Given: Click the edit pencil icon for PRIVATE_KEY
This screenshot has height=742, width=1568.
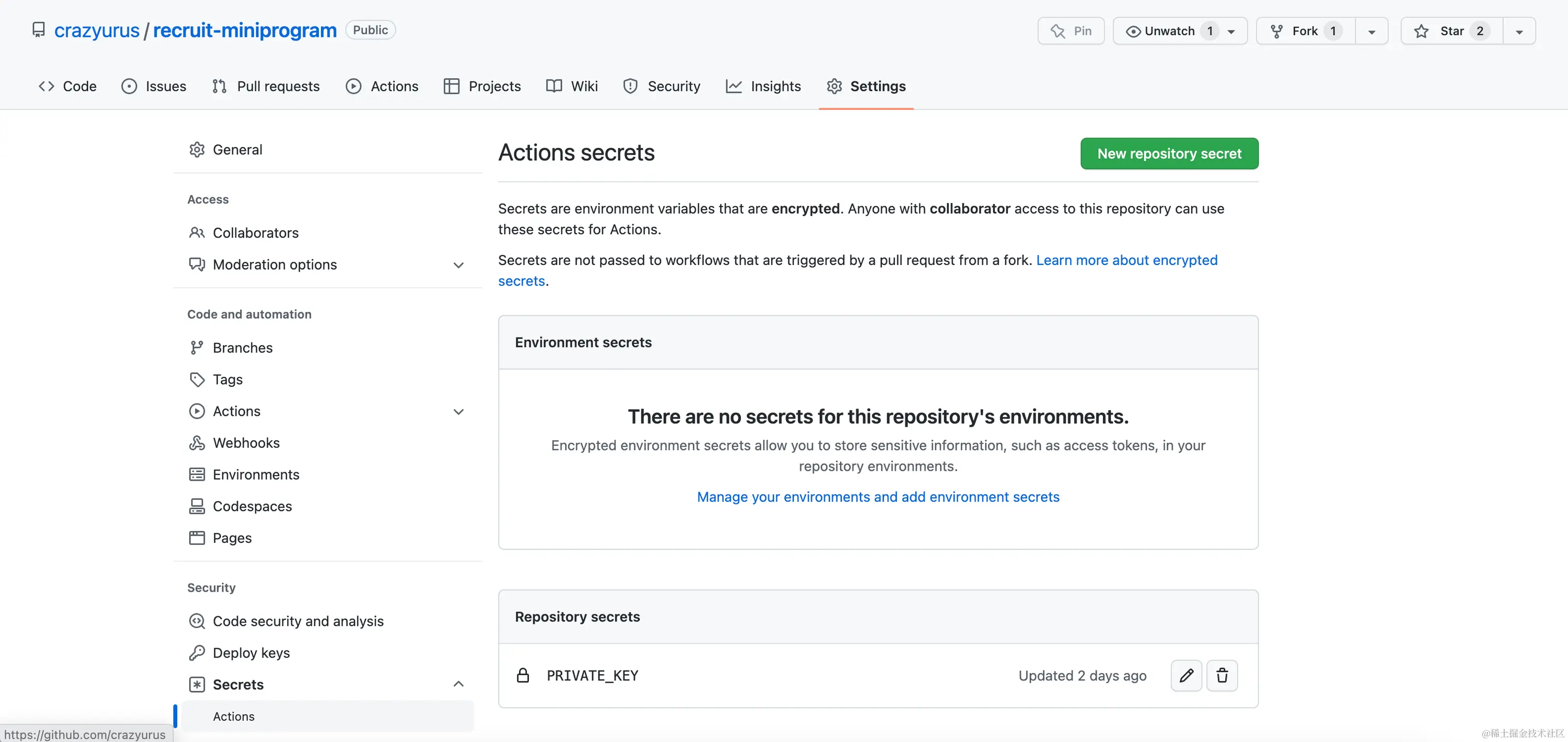Looking at the screenshot, I should 1186,675.
